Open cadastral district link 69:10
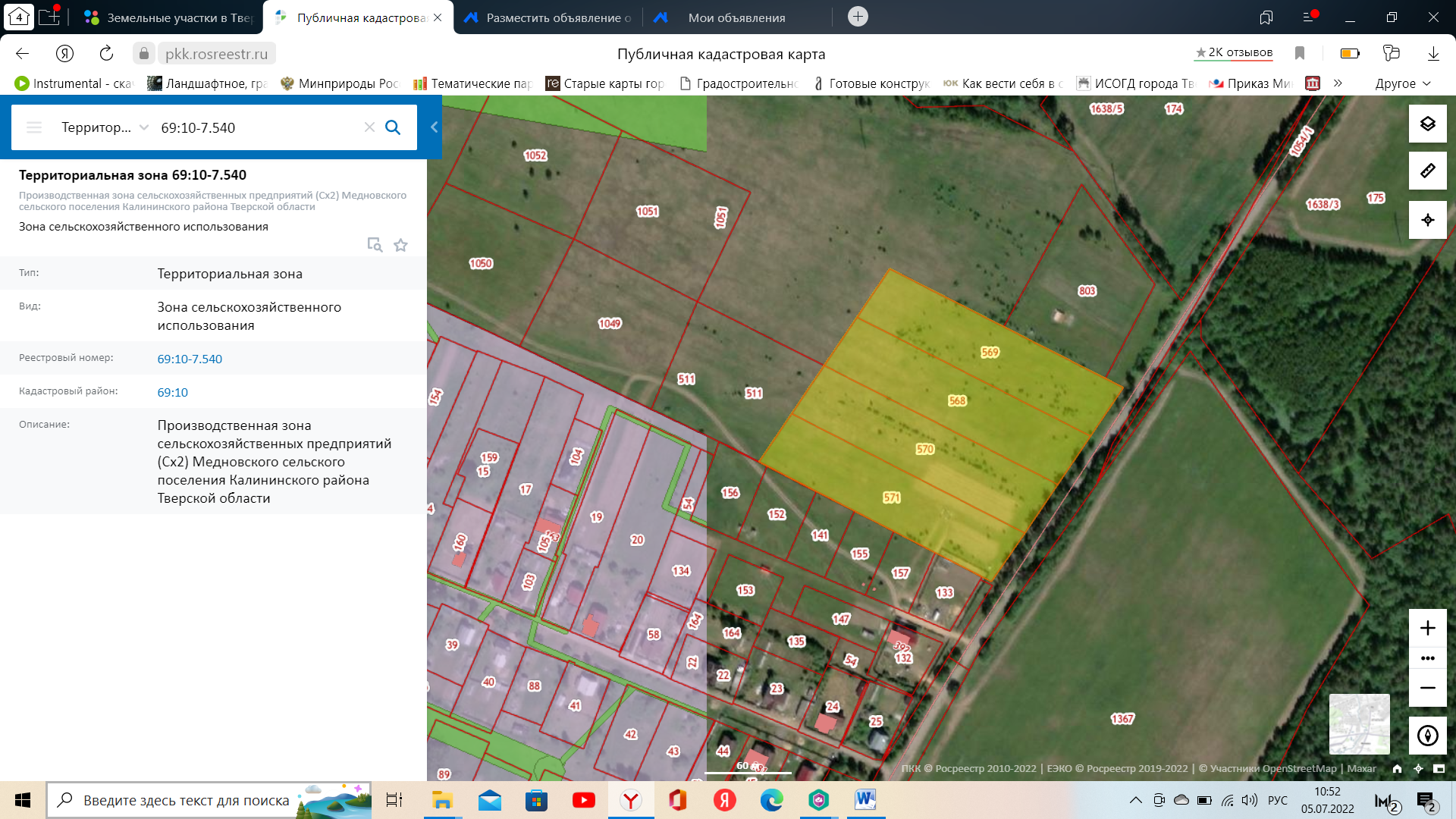The image size is (1456, 819). coord(172,392)
